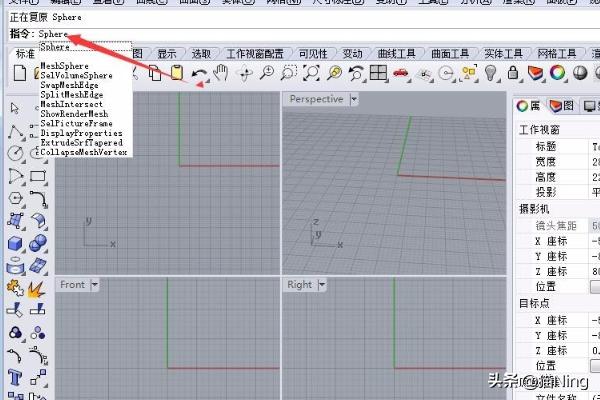Select the Boolean union spheres tool

tap(38, 243)
